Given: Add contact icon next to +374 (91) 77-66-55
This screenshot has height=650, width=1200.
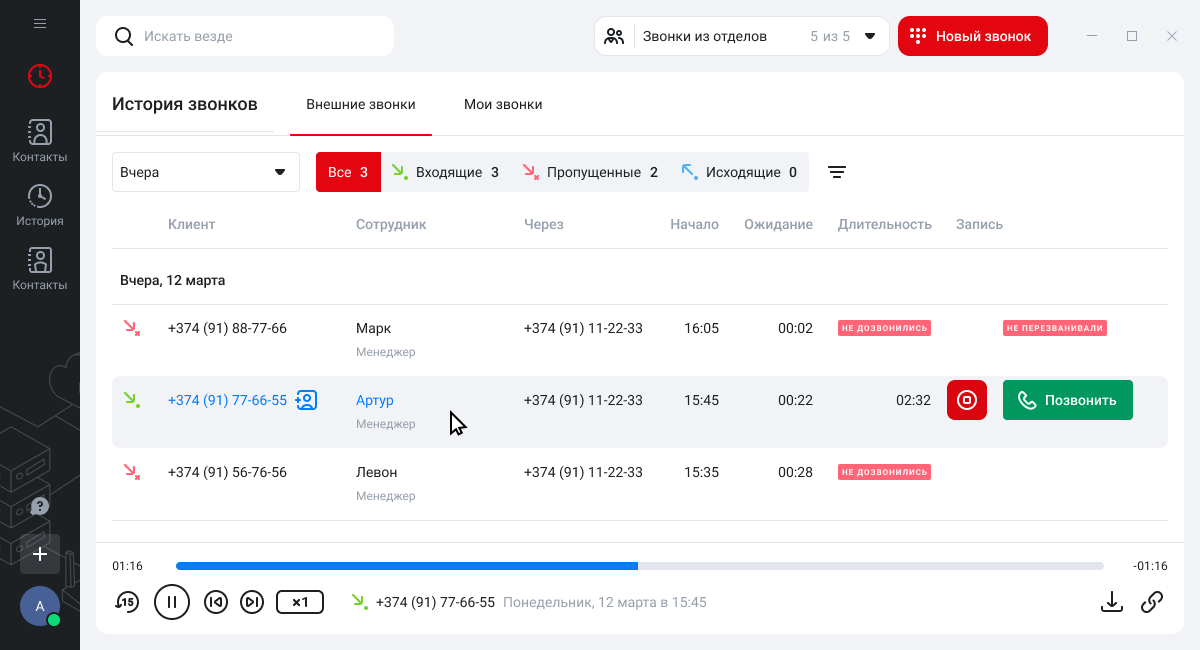Looking at the screenshot, I should (x=306, y=400).
